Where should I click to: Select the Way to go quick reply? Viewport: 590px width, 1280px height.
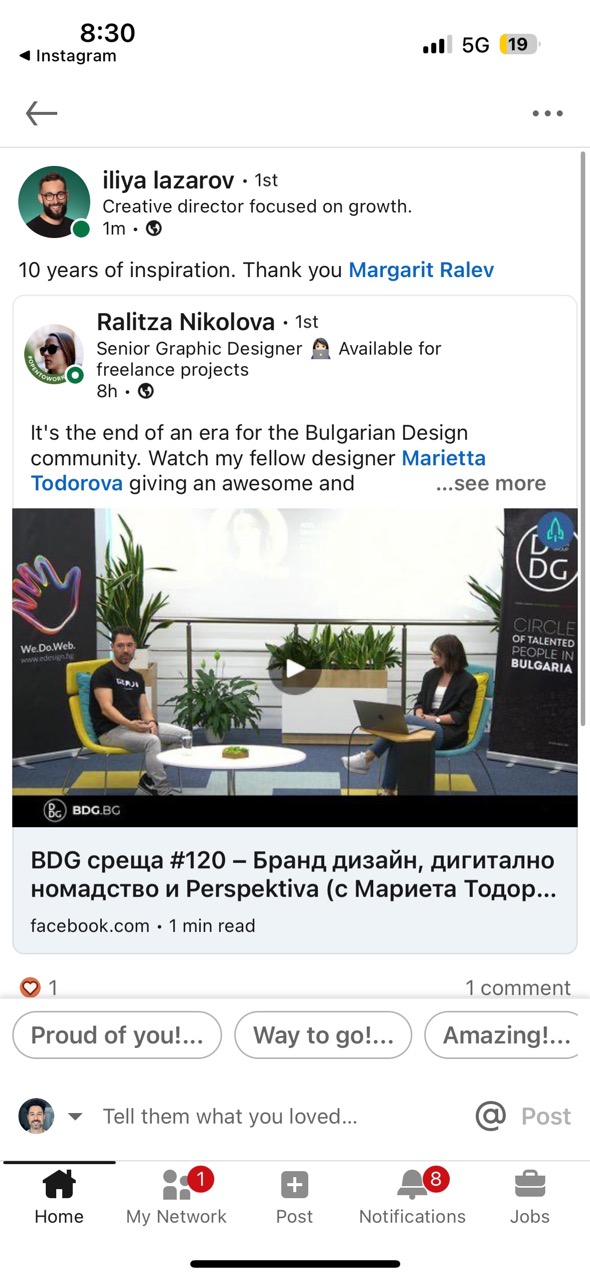(323, 1035)
